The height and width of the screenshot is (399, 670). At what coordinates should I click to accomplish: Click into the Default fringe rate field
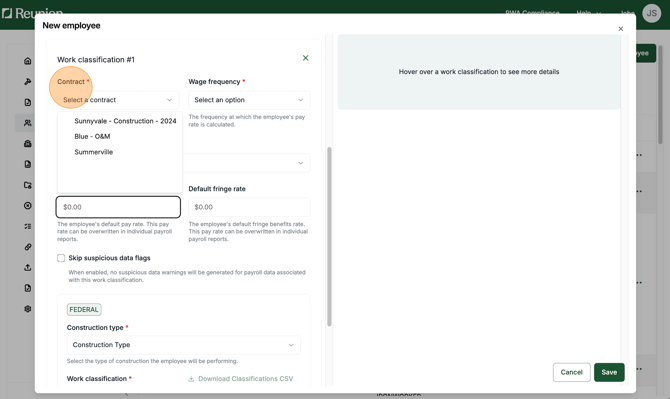coord(249,207)
